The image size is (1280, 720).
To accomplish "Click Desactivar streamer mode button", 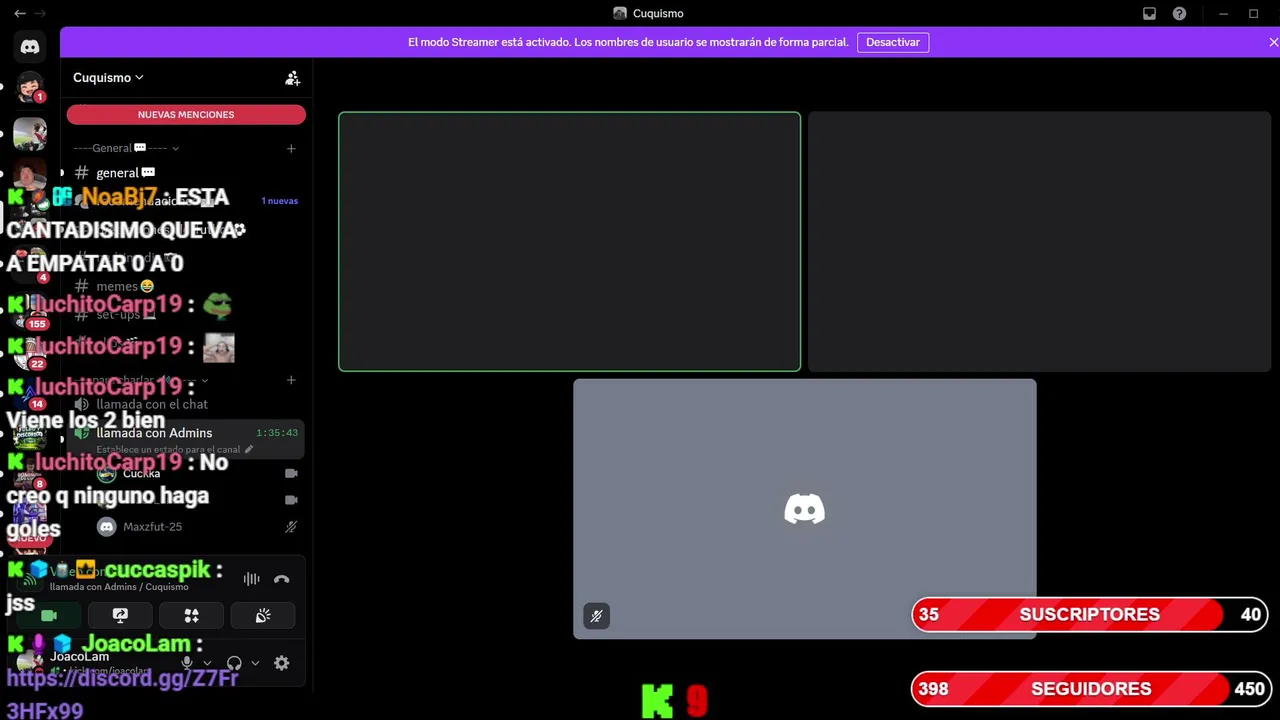I will click(x=893, y=42).
